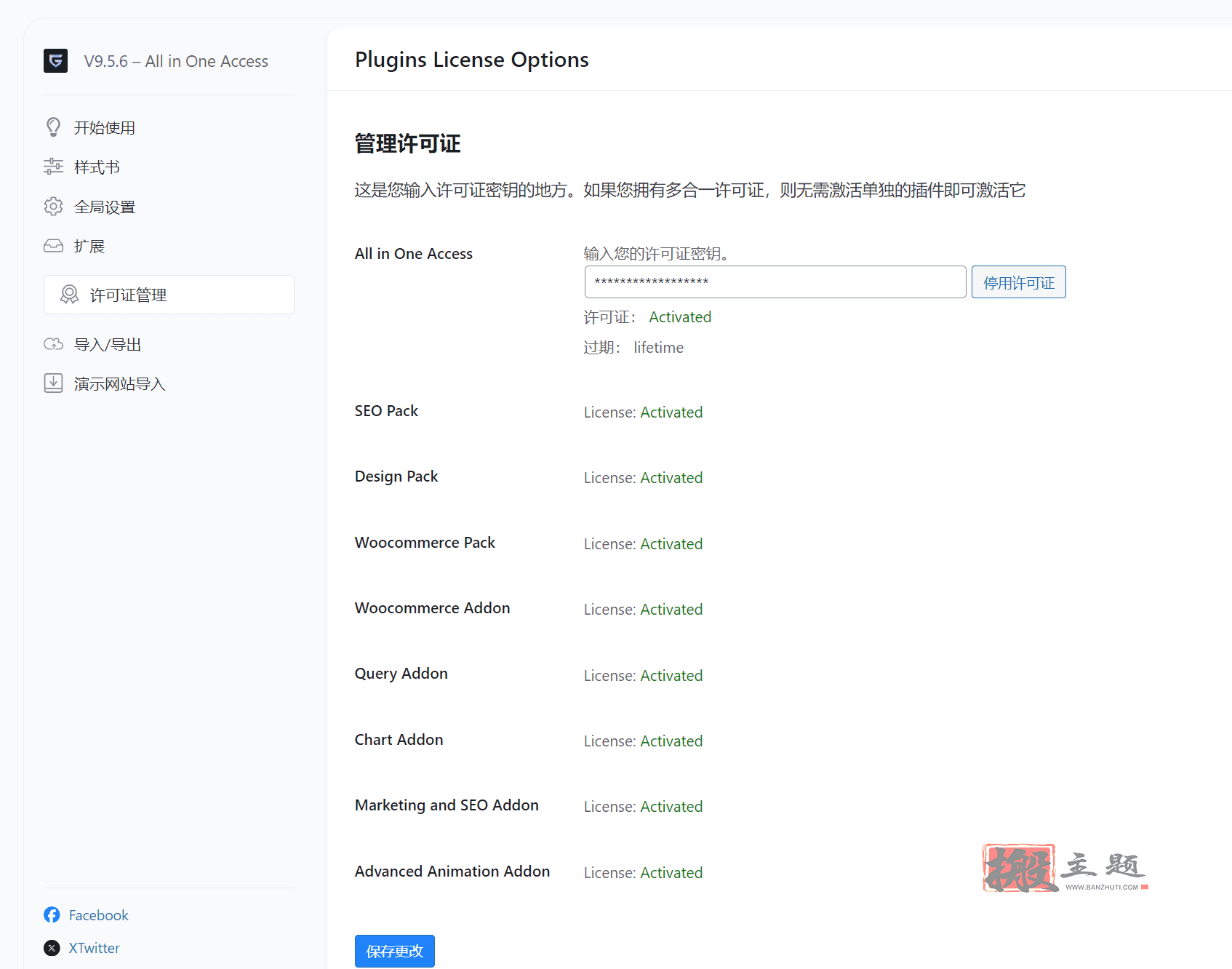Click the award badge icon beside 许可证管理
The height and width of the screenshot is (969, 1232).
pyautogui.click(x=69, y=295)
